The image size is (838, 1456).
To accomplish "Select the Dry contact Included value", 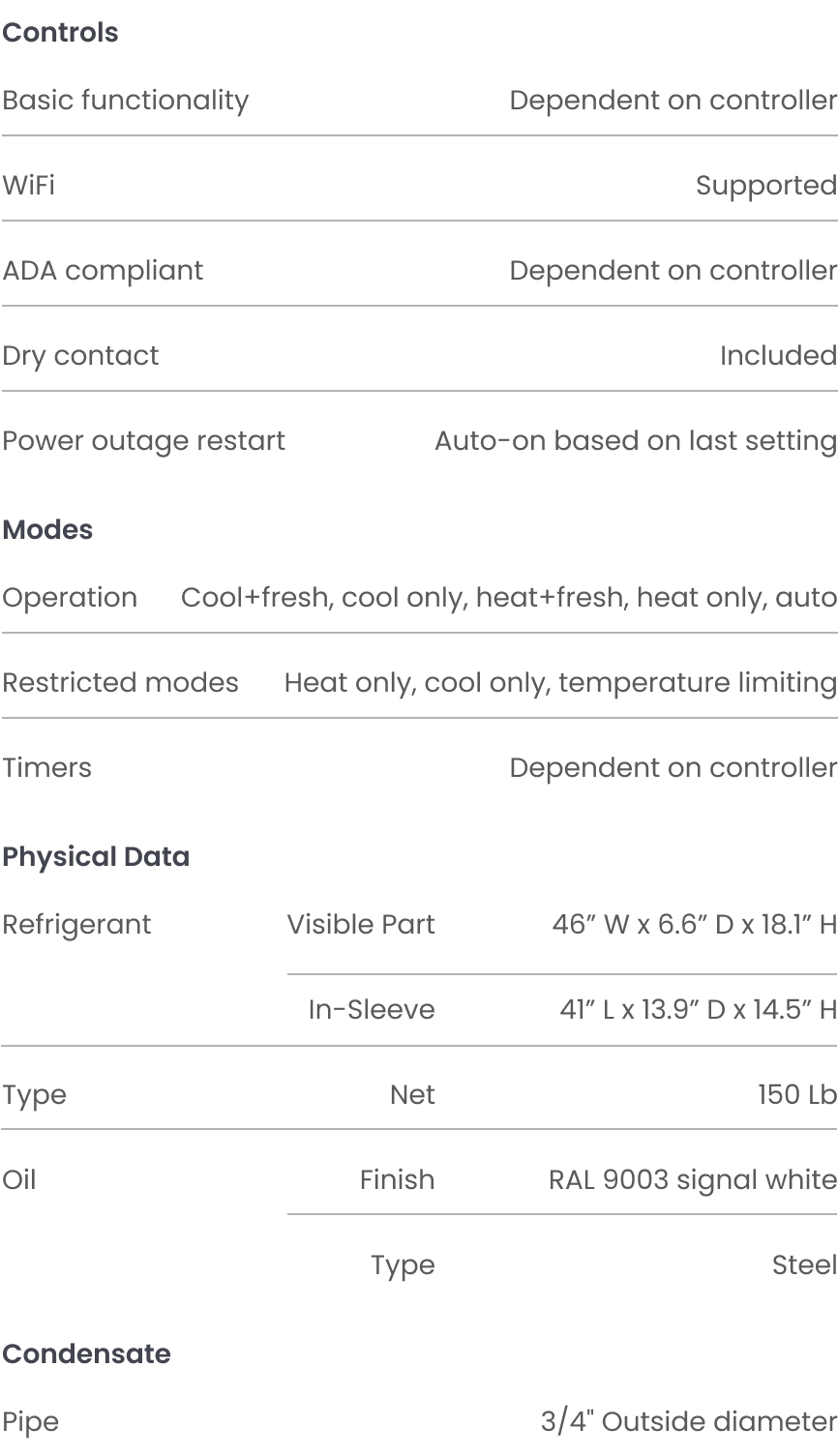I will tap(778, 356).
